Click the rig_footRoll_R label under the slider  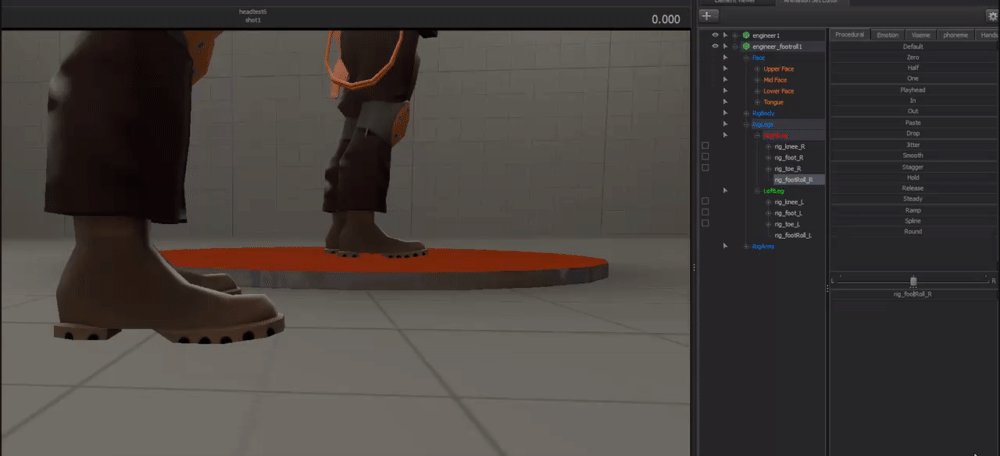pyautogui.click(x=913, y=295)
